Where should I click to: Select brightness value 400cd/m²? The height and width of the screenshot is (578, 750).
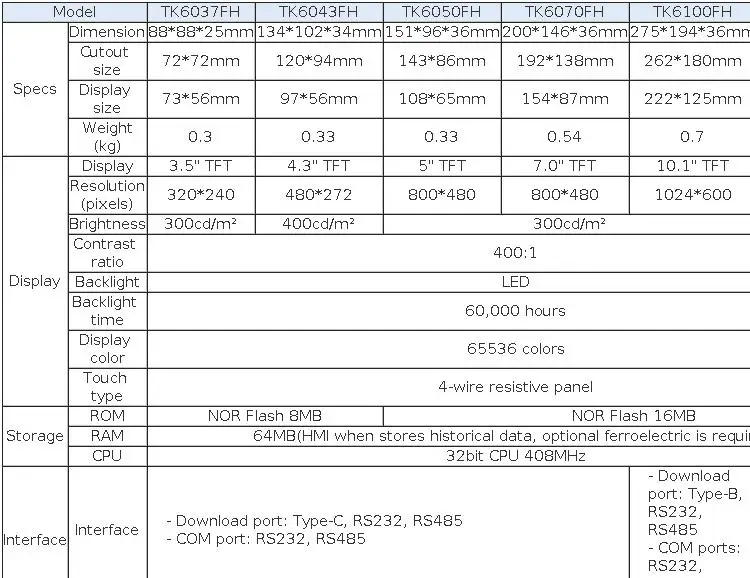[x=319, y=224]
